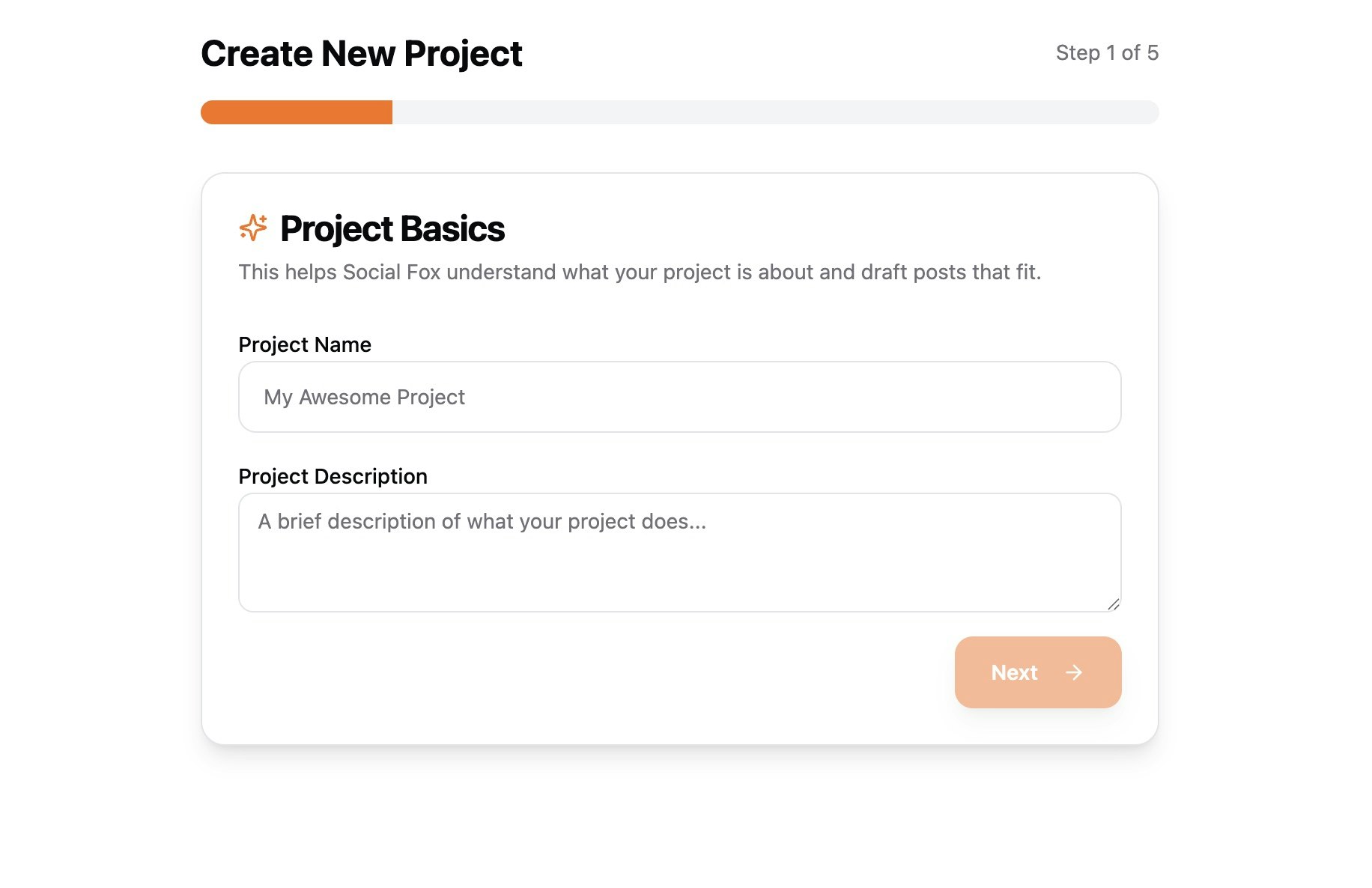Click the 'Project Basics' section title

392,228
